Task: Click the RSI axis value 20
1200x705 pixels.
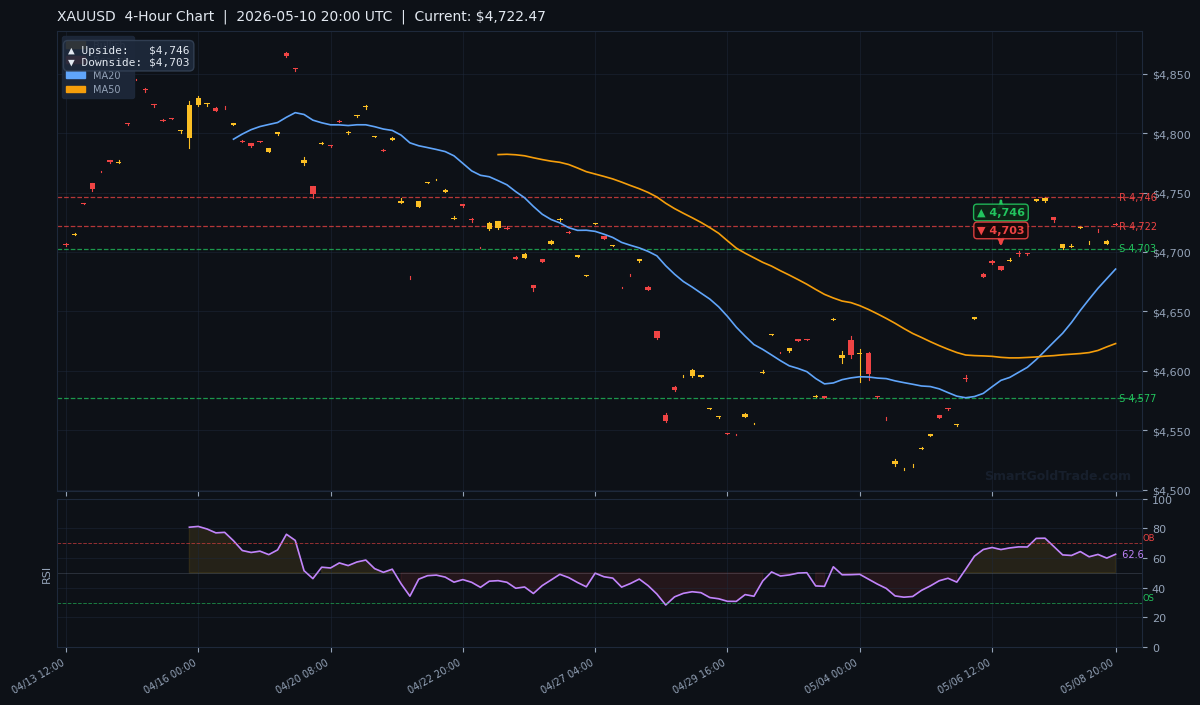Action: pyautogui.click(x=1159, y=619)
